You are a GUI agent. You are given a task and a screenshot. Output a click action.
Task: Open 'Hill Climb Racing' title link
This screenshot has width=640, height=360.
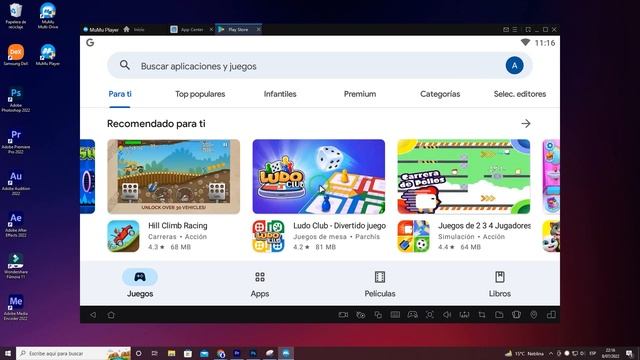pyautogui.click(x=178, y=225)
